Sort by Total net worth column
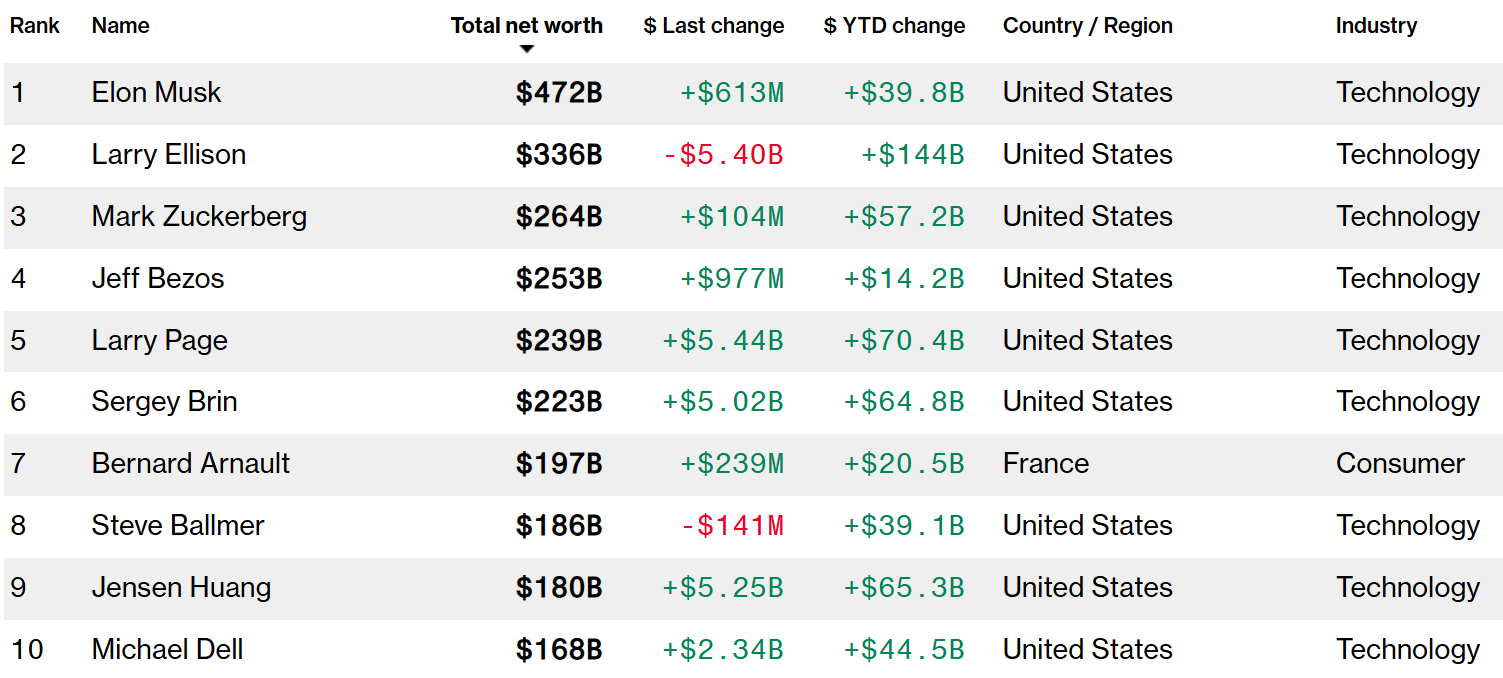Viewport: 1503px width, 678px height. click(x=526, y=26)
